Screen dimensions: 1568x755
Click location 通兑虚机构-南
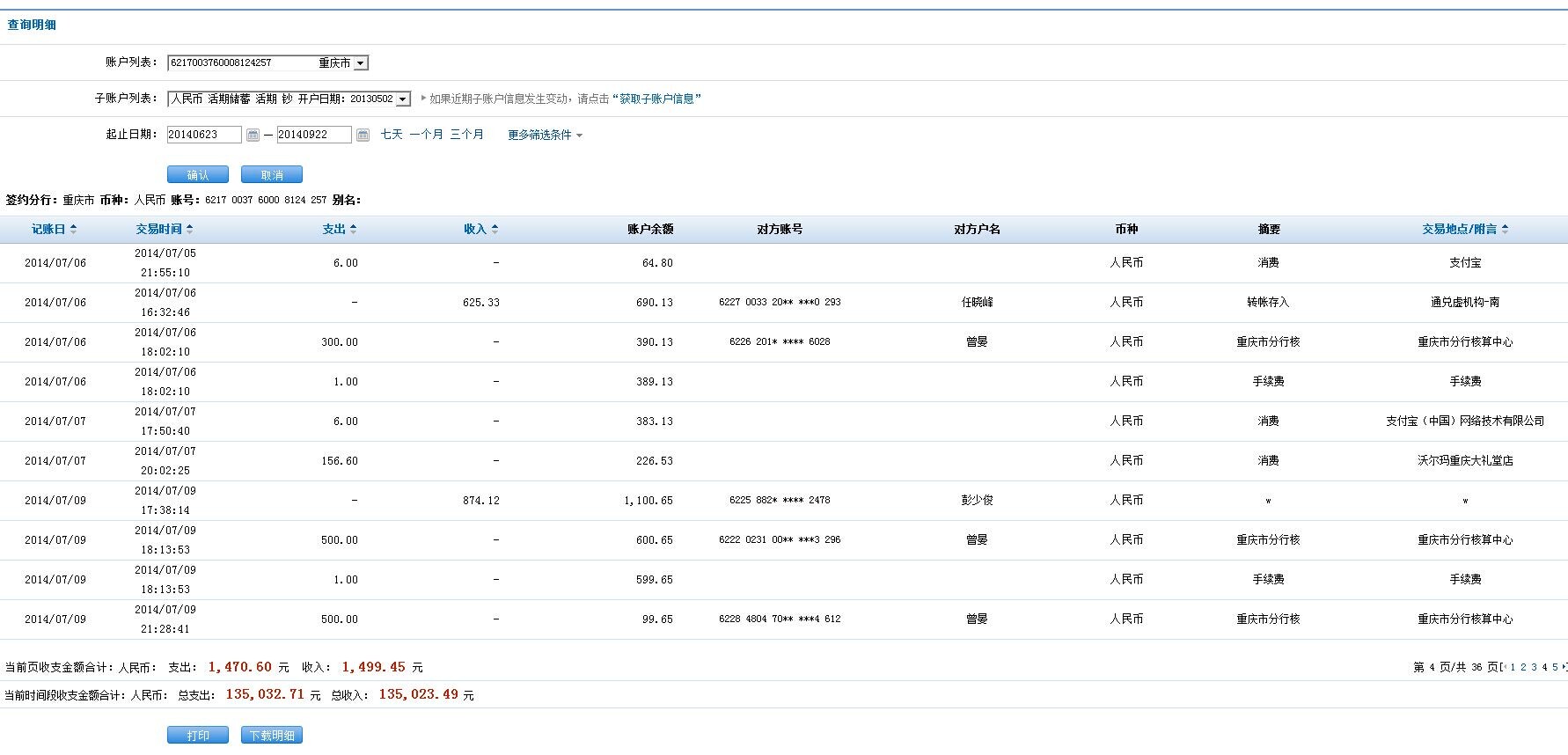pyautogui.click(x=1465, y=302)
